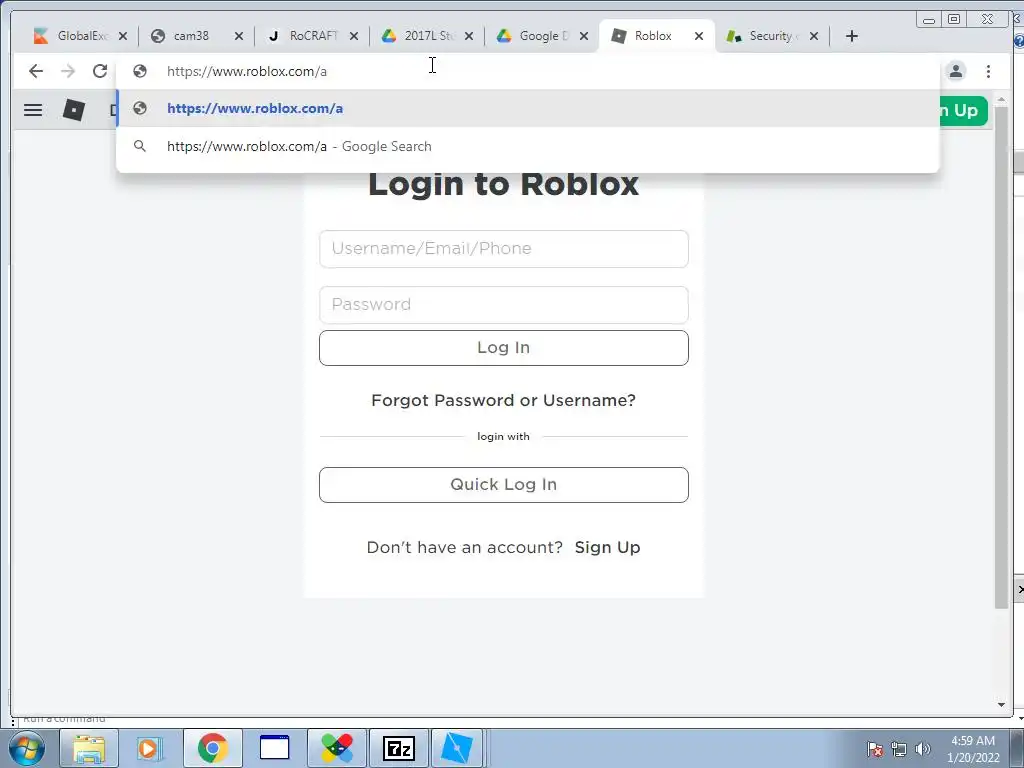Switch to the cam38 tab

(189, 36)
